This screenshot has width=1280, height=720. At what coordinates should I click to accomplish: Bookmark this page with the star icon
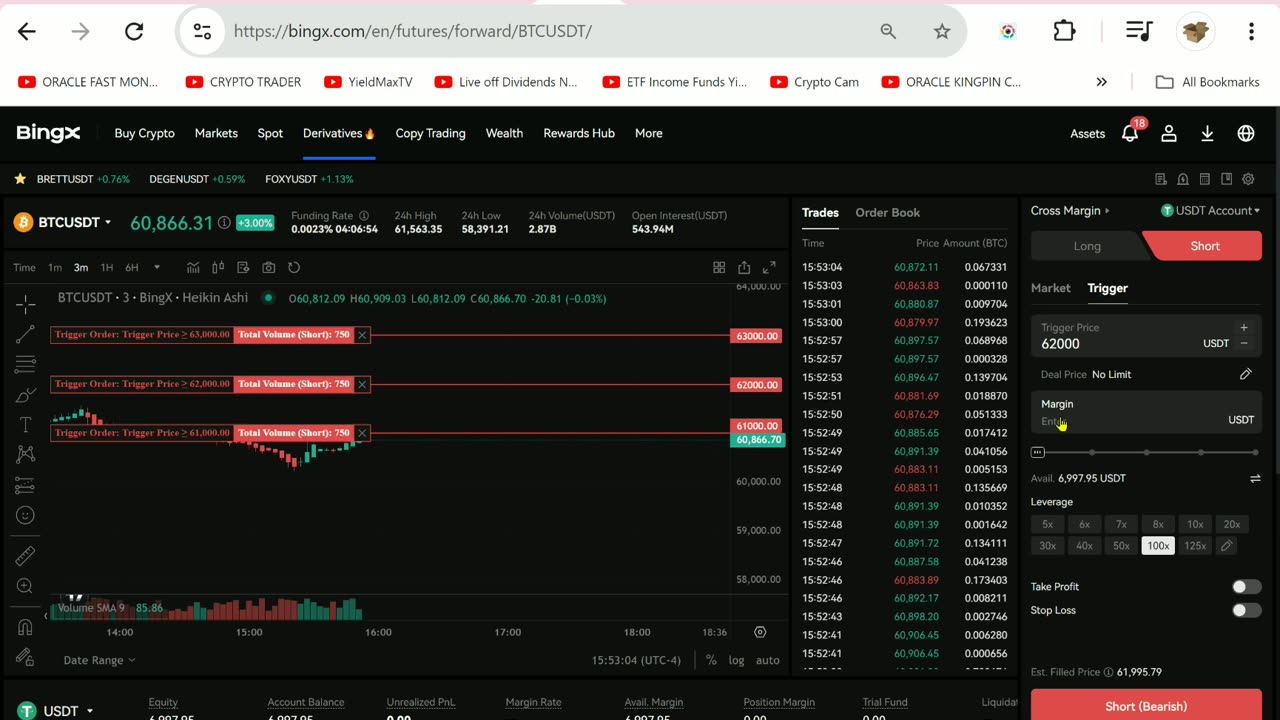tap(942, 31)
